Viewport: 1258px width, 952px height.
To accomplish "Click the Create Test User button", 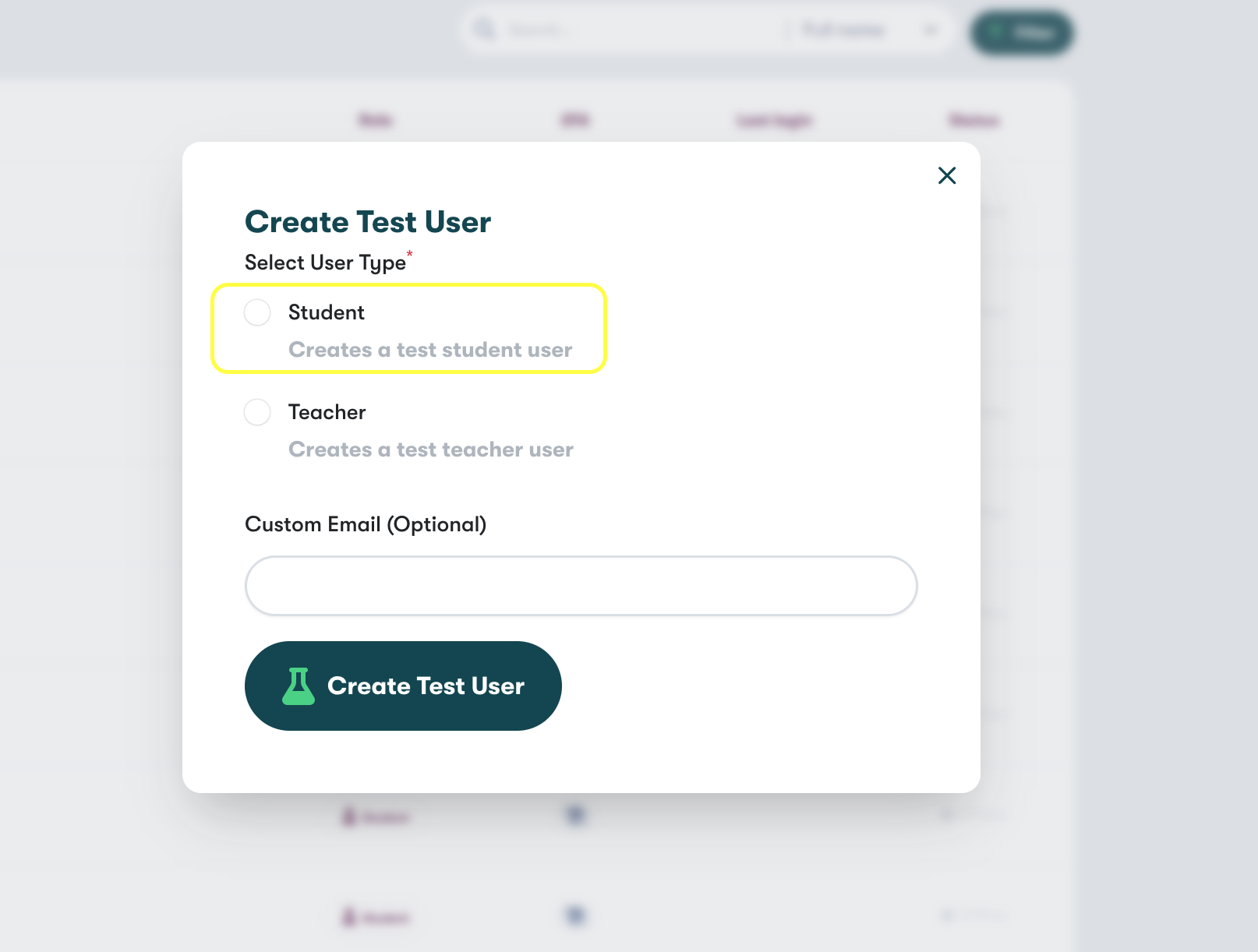I will click(403, 686).
